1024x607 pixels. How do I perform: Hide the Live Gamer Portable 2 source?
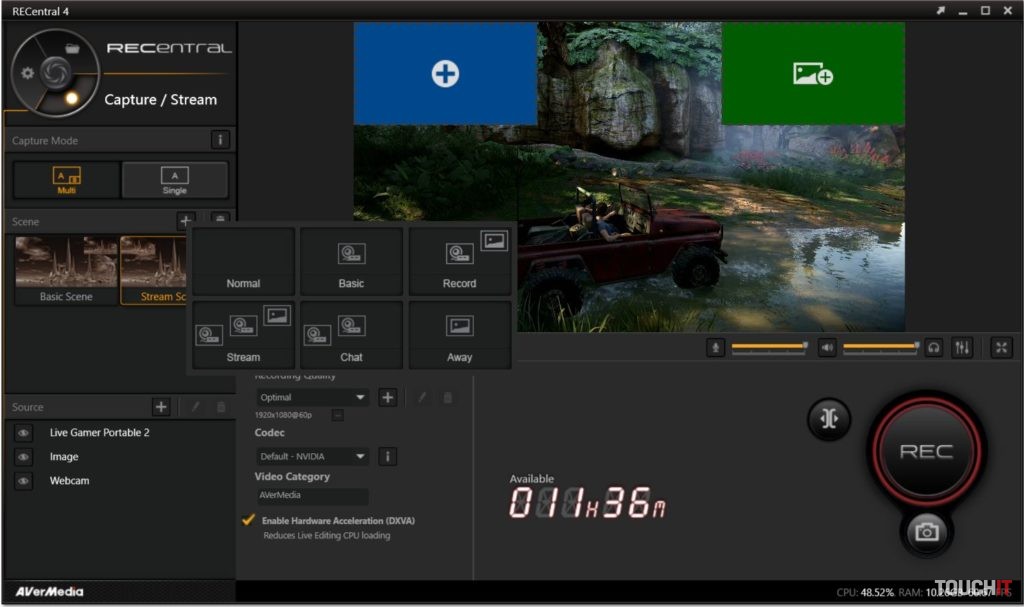pos(24,433)
